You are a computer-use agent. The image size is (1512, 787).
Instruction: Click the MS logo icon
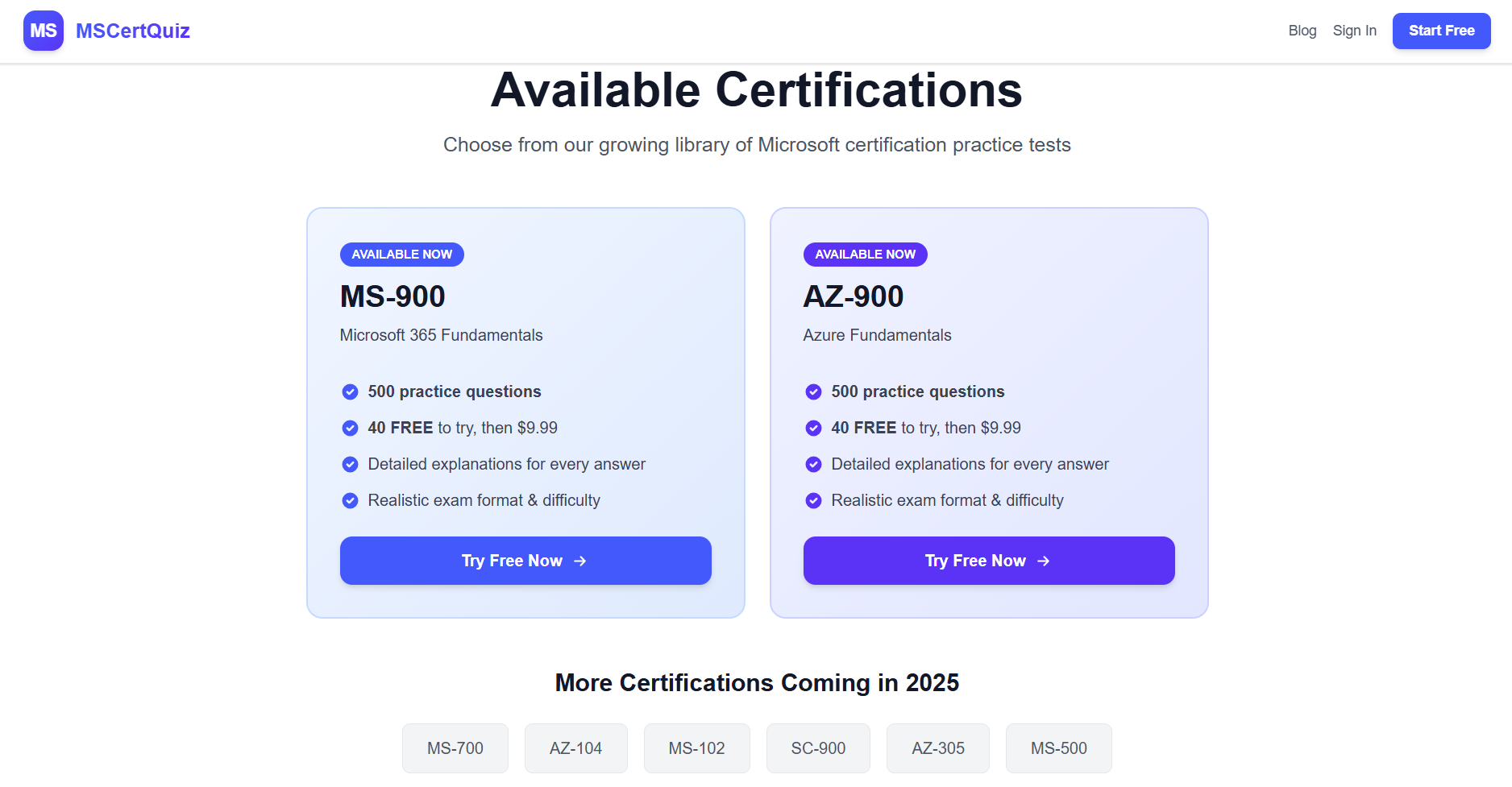click(44, 31)
